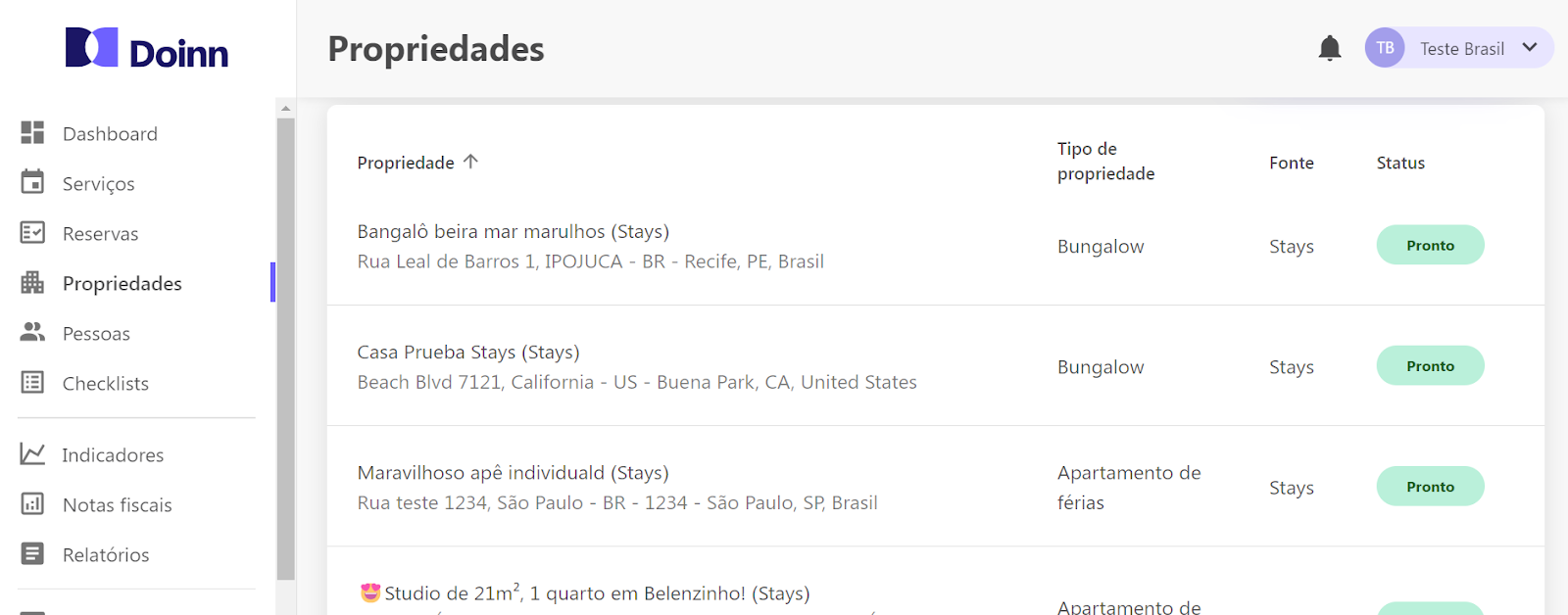Click the Relatórios document icon
1568x615 pixels.
(x=32, y=553)
